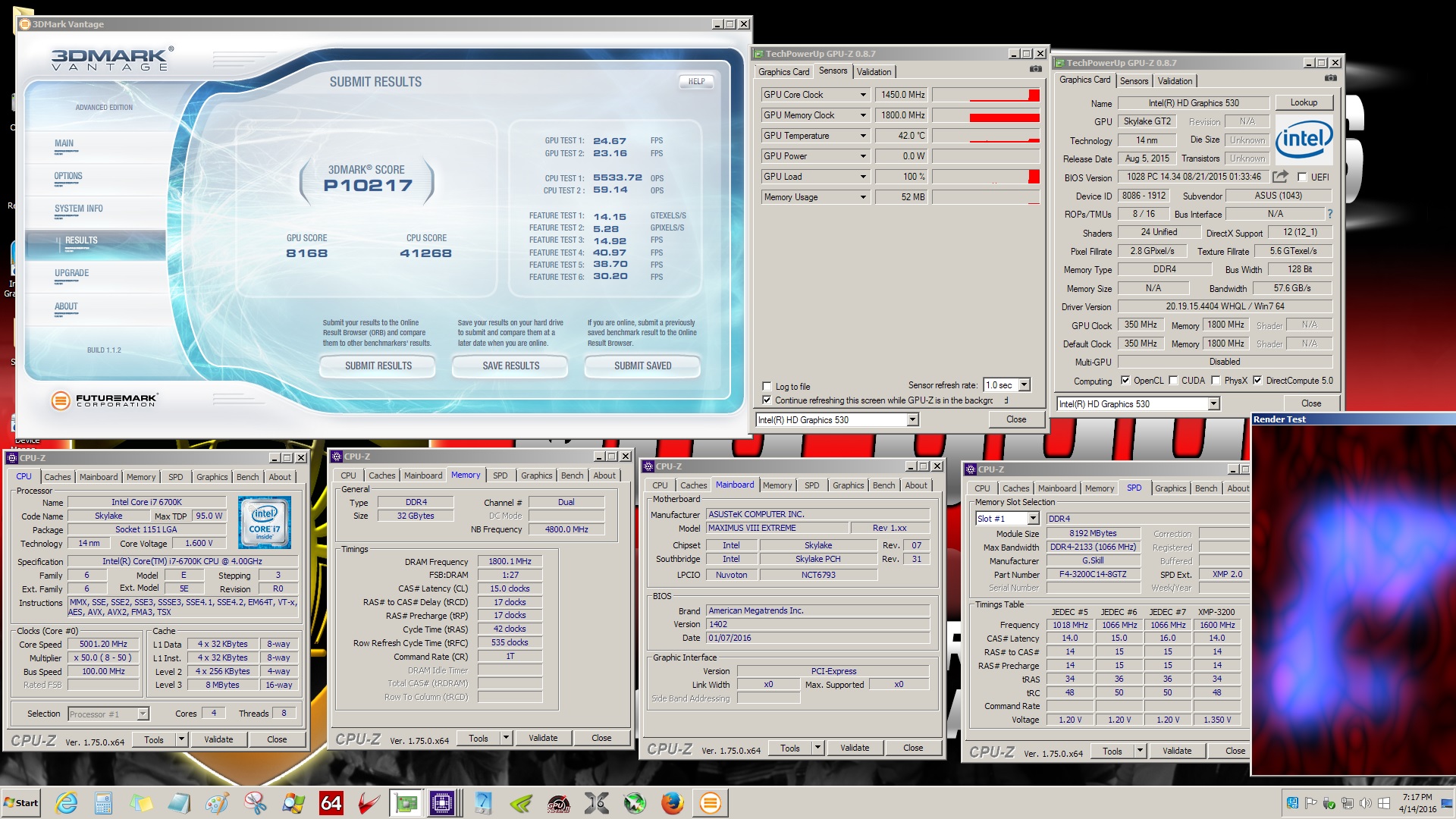Select SYSTEM INFO in 3DMark sidebar
1456x819 pixels.
click(x=78, y=209)
